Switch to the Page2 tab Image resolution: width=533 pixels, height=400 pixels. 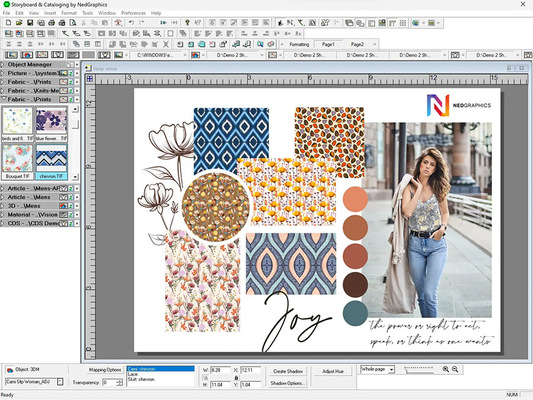point(357,44)
